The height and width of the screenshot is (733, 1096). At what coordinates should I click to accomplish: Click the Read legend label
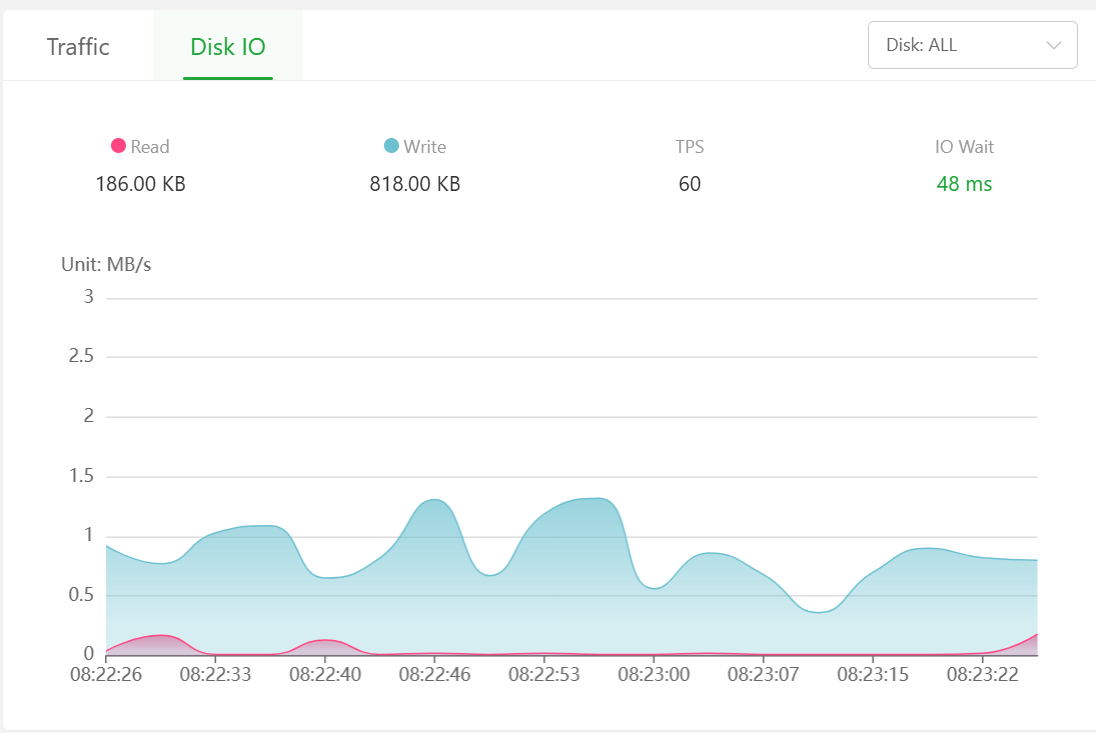[150, 147]
